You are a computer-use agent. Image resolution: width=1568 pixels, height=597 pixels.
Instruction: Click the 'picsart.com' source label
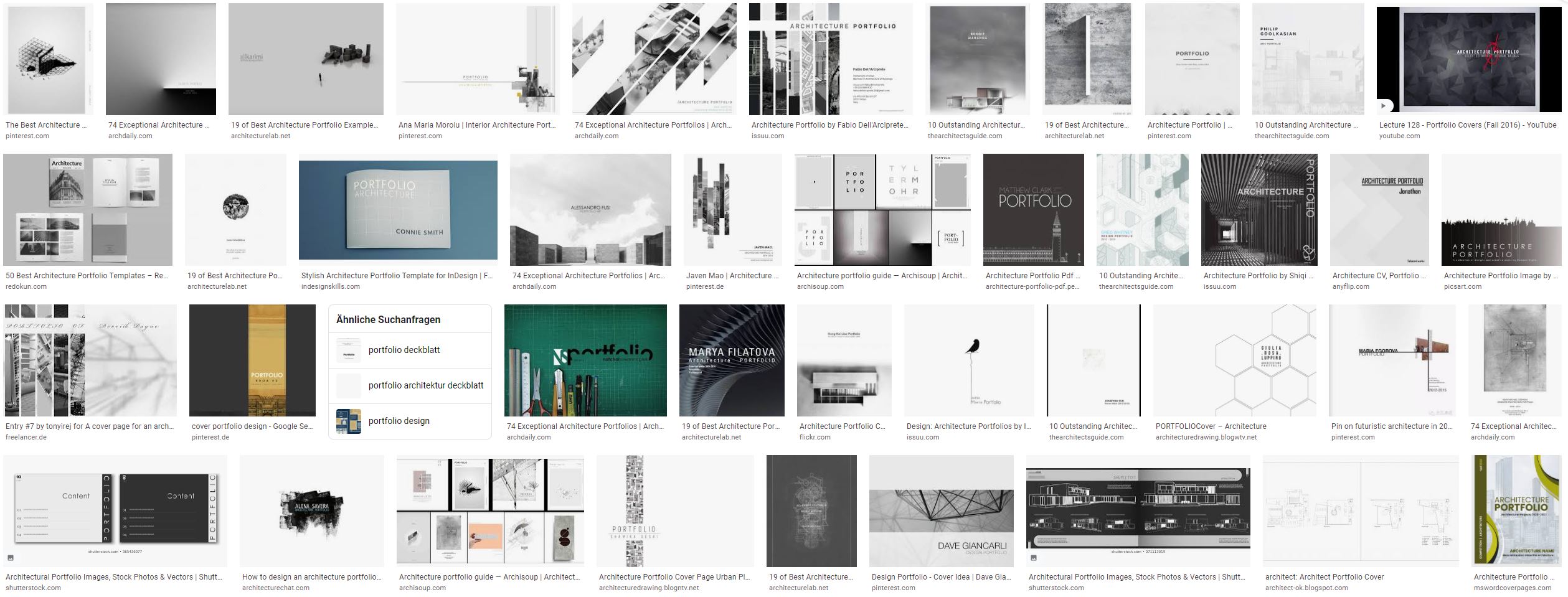1463,286
